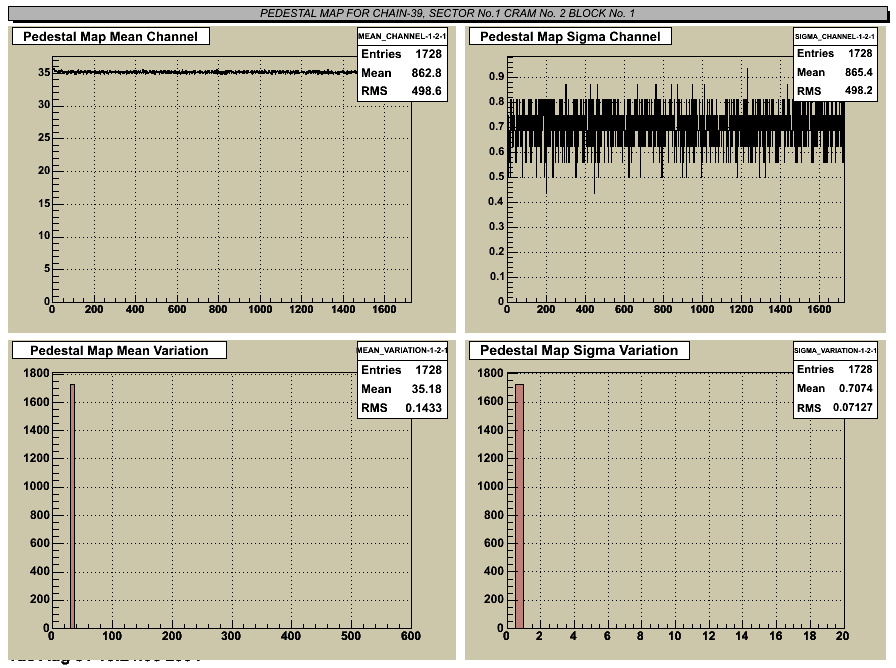Select the Pedestal Map Sigma Channel title box
The image size is (896, 668).
click(570, 37)
